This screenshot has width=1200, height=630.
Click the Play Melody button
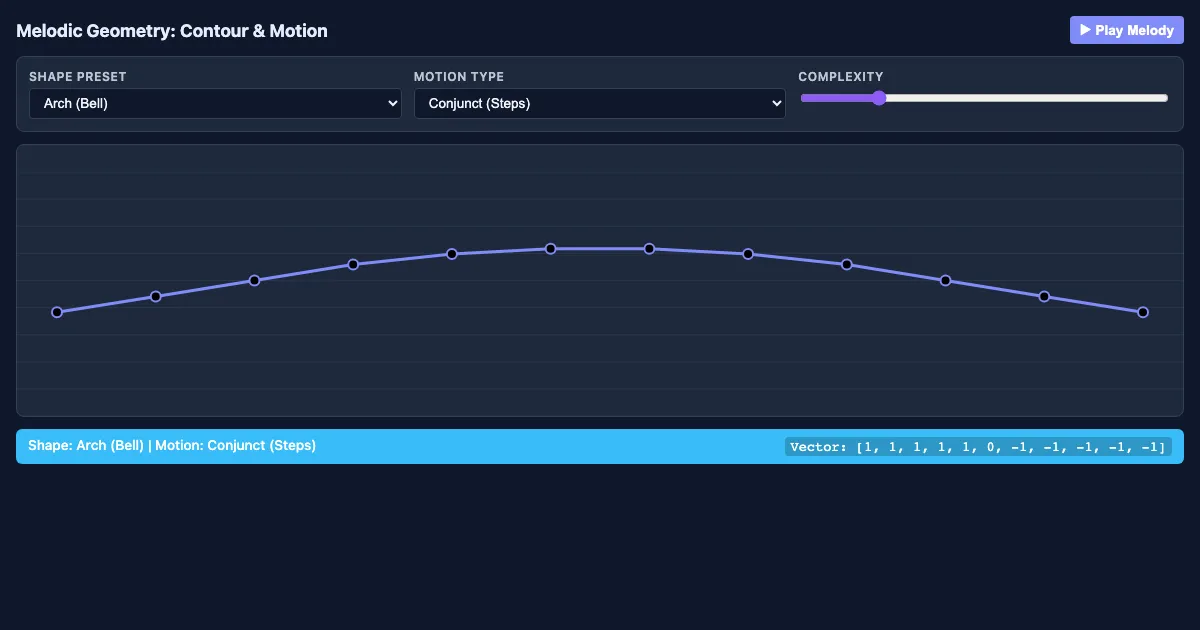(x=1127, y=30)
